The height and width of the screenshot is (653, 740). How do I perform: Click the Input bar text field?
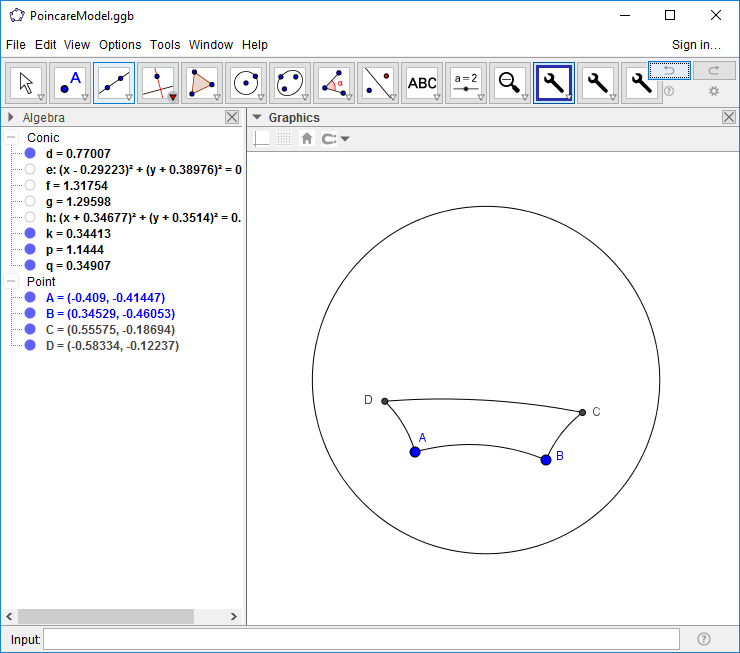(x=361, y=639)
